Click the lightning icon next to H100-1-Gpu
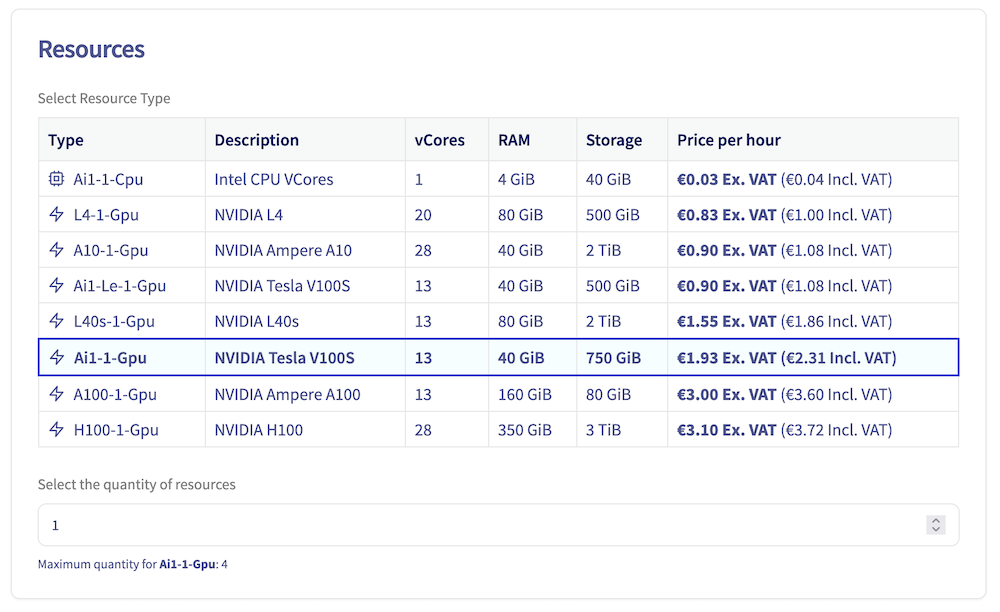This screenshot has height=612, width=1000. (56, 430)
